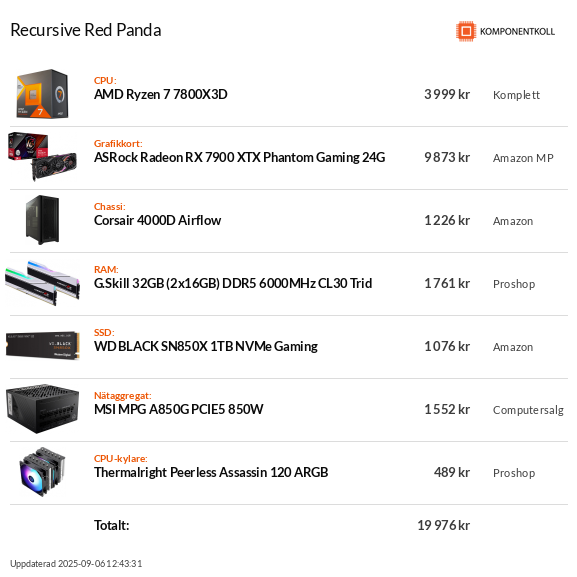
Task: Click Thermalright Peerless Assassin 120 ARGB
Action: click(x=211, y=472)
